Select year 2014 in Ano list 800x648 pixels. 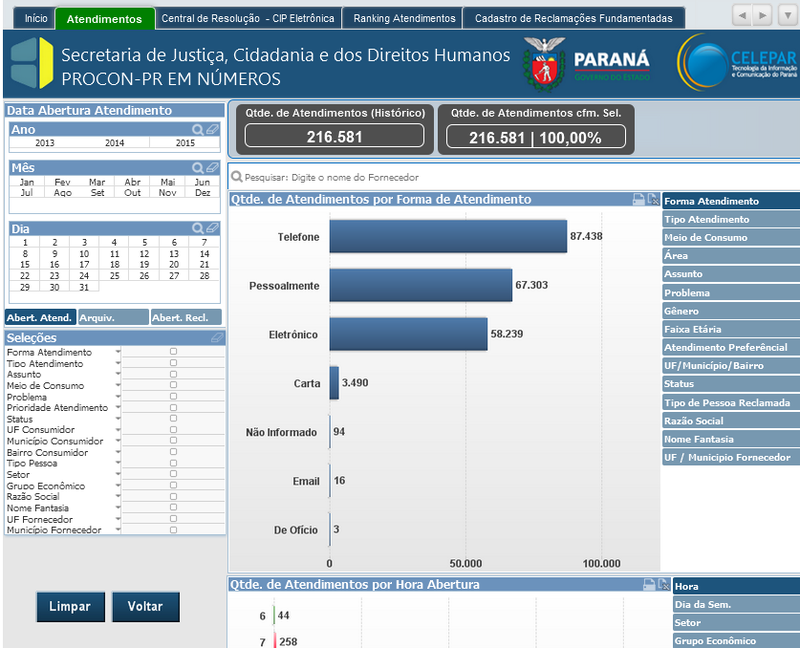115,143
